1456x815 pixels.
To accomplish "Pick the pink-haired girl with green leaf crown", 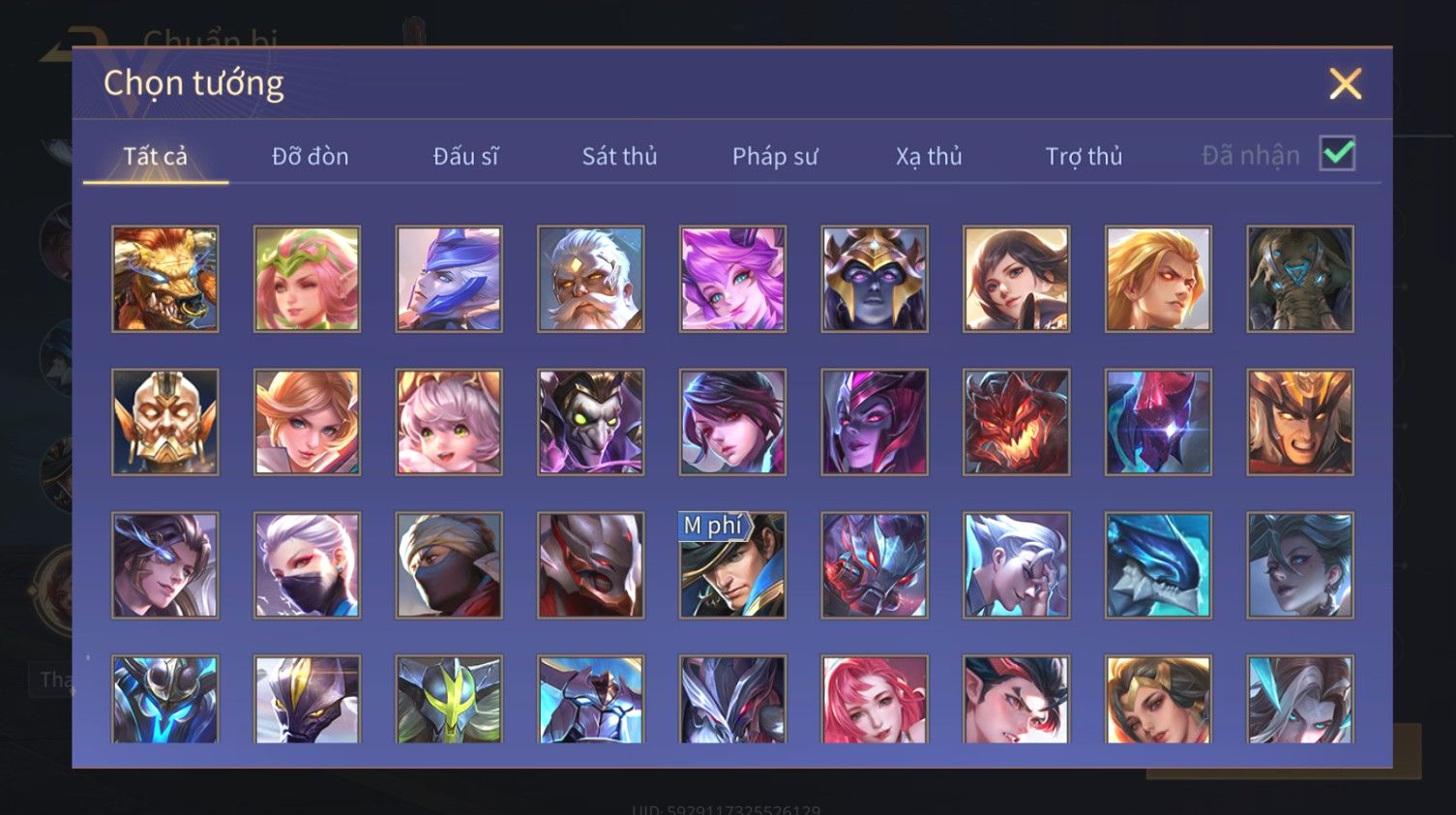I will tap(307, 279).
